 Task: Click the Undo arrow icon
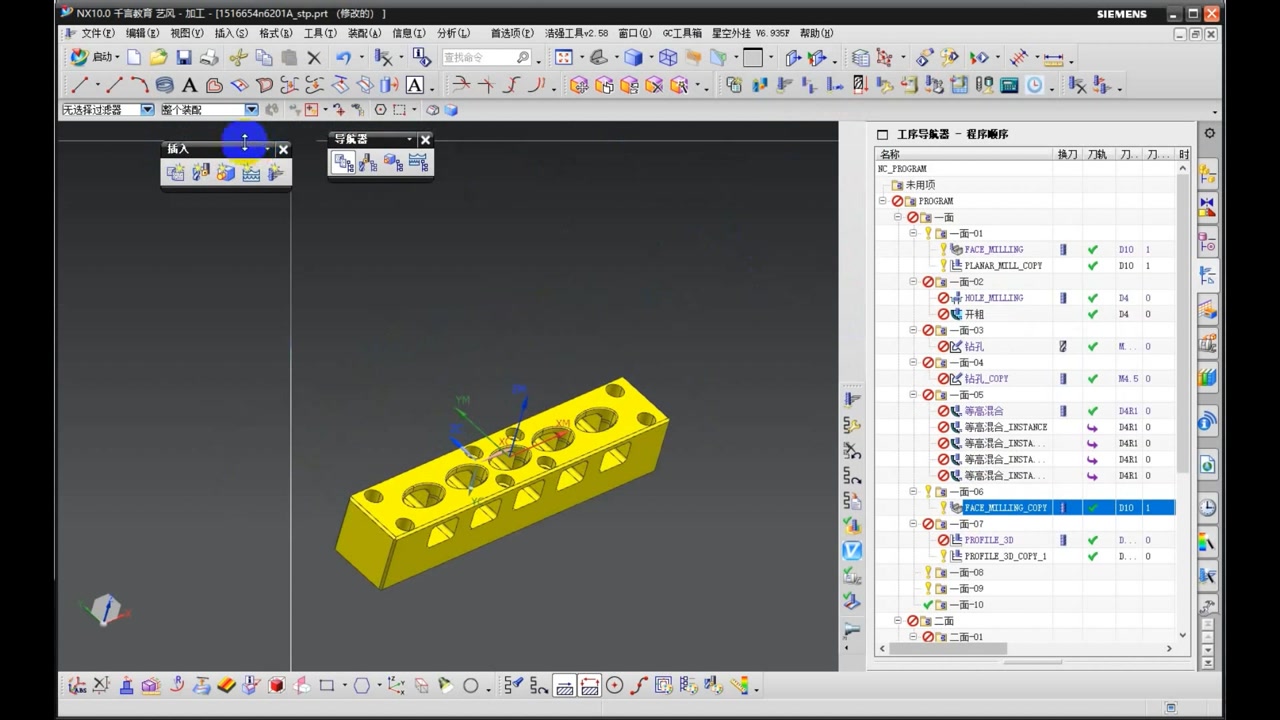[343, 58]
